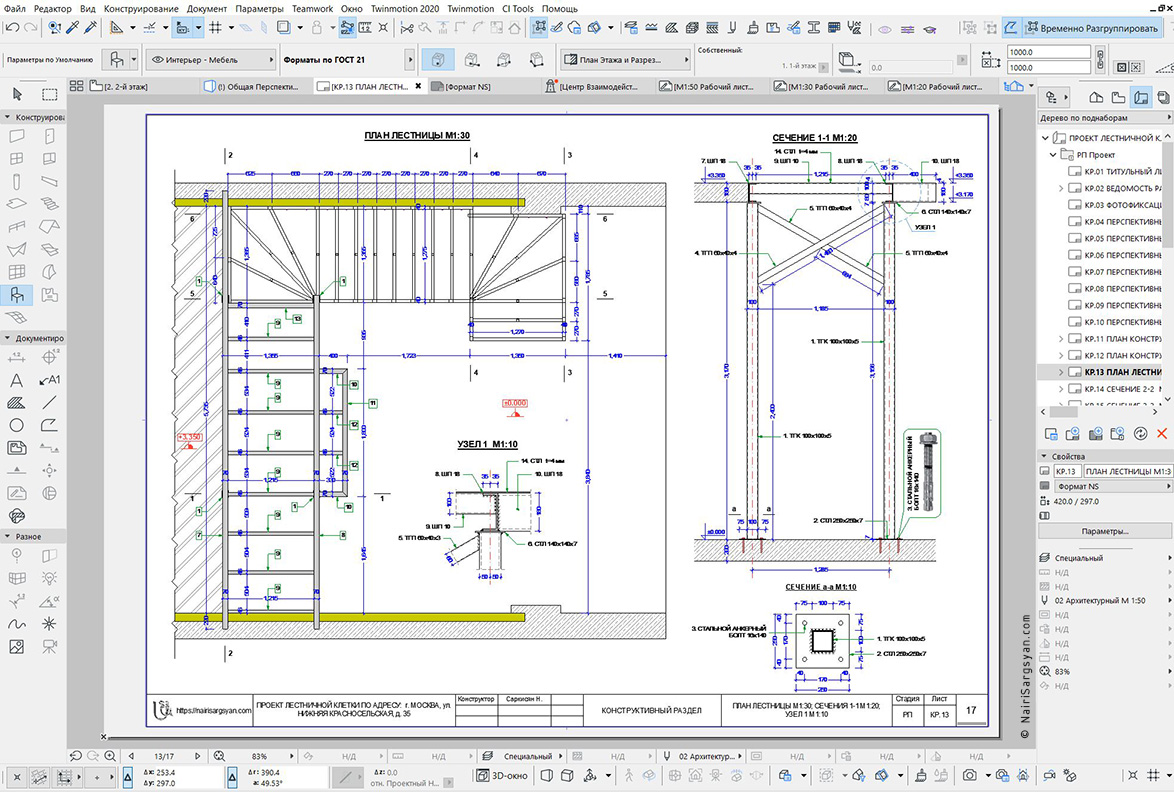Open the Файл menu

(15, 8)
